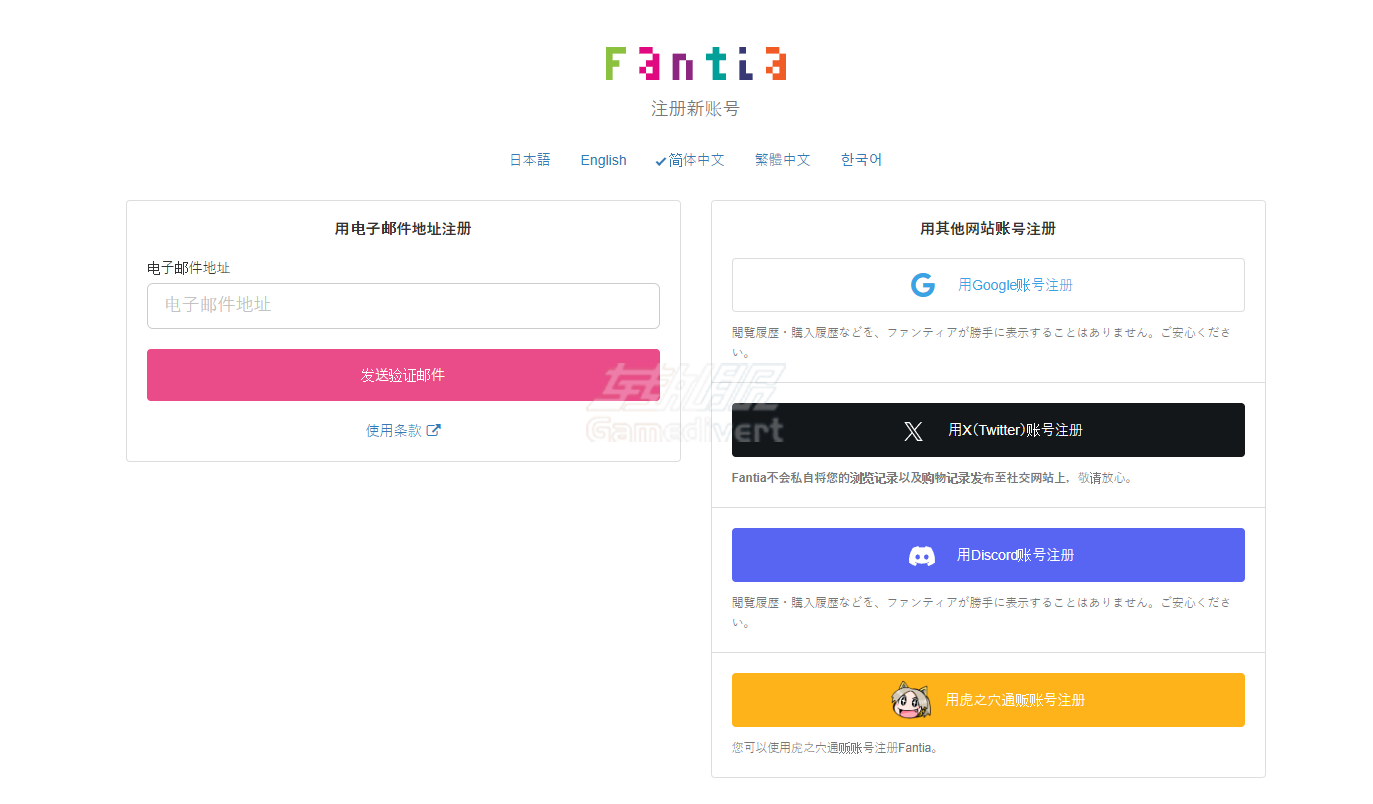Click the 用电子邮件地址注册 heading

tap(403, 229)
